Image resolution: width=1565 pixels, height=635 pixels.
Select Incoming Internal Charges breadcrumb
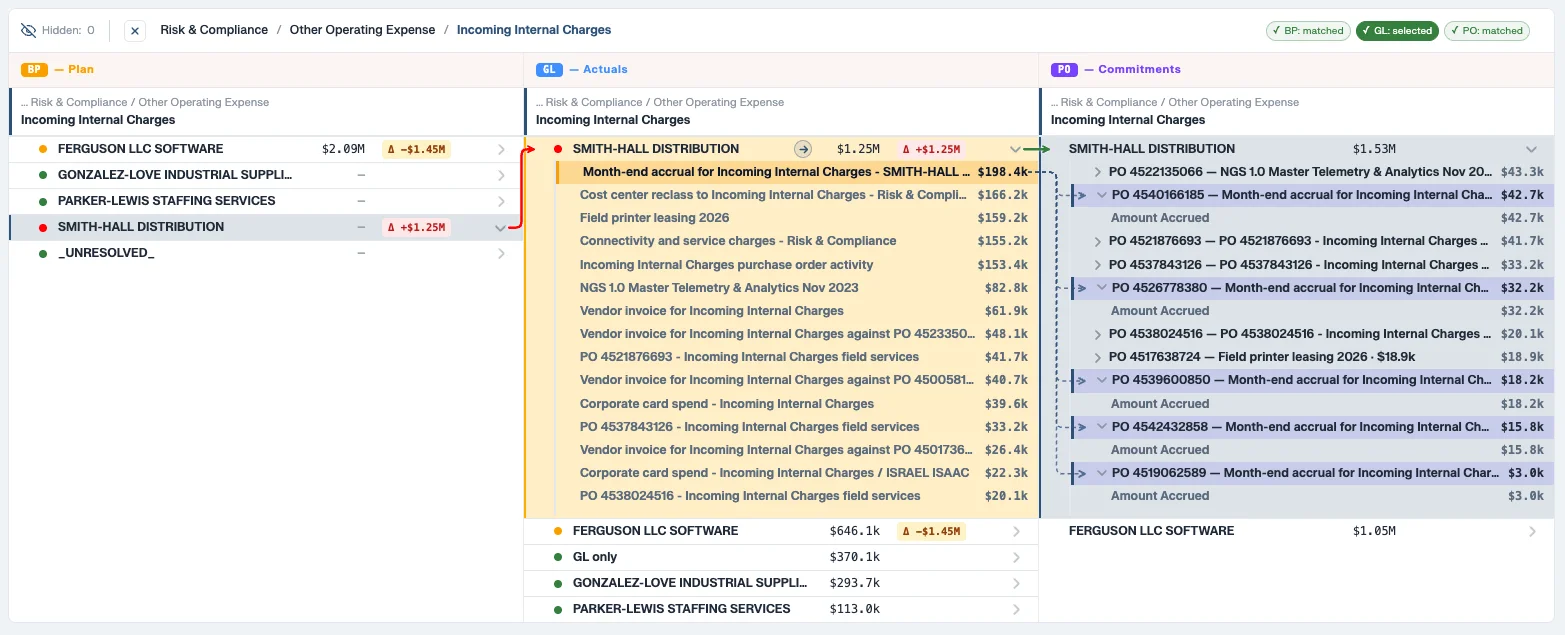click(534, 30)
